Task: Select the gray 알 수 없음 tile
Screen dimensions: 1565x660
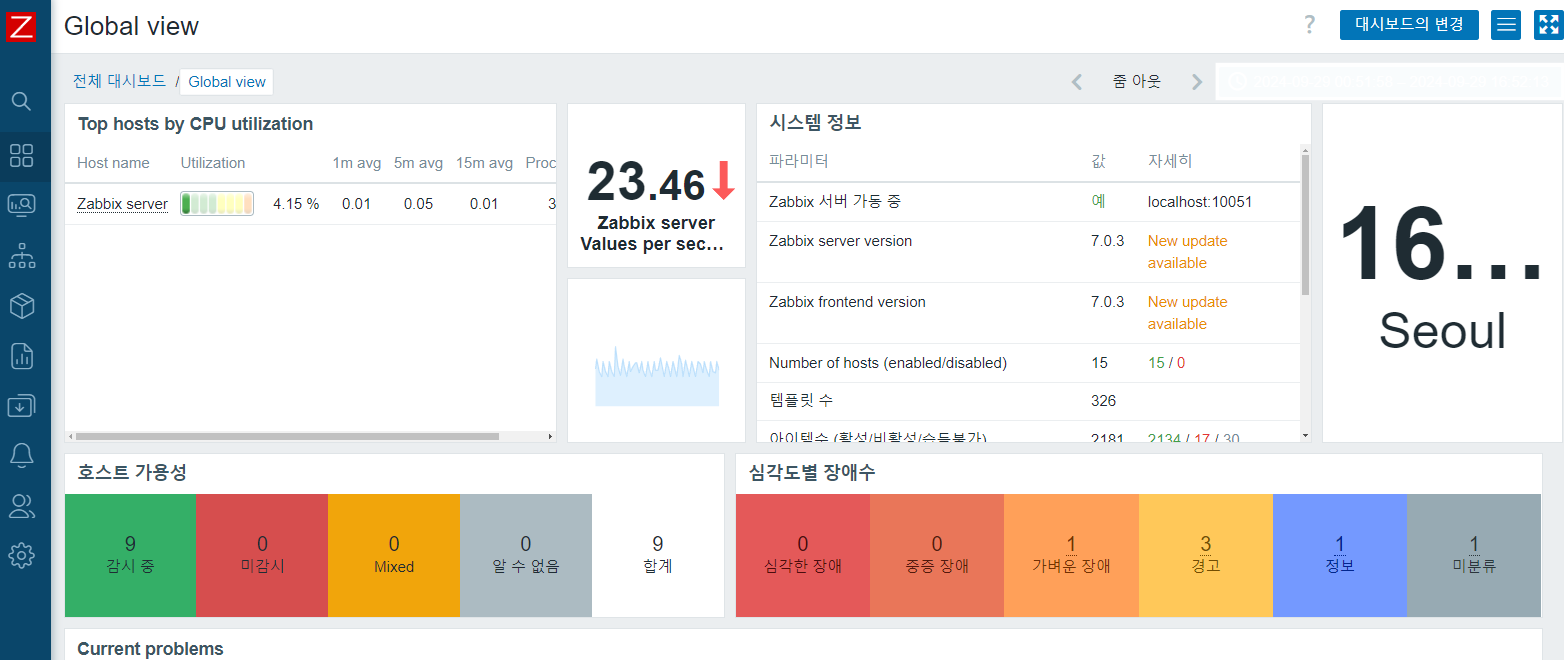Action: click(x=526, y=555)
